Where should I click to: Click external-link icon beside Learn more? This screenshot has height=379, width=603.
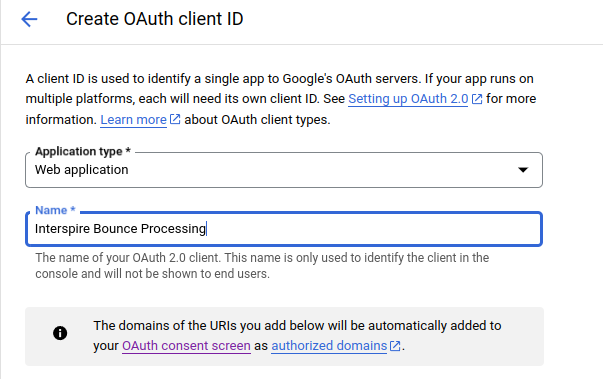click(175, 119)
